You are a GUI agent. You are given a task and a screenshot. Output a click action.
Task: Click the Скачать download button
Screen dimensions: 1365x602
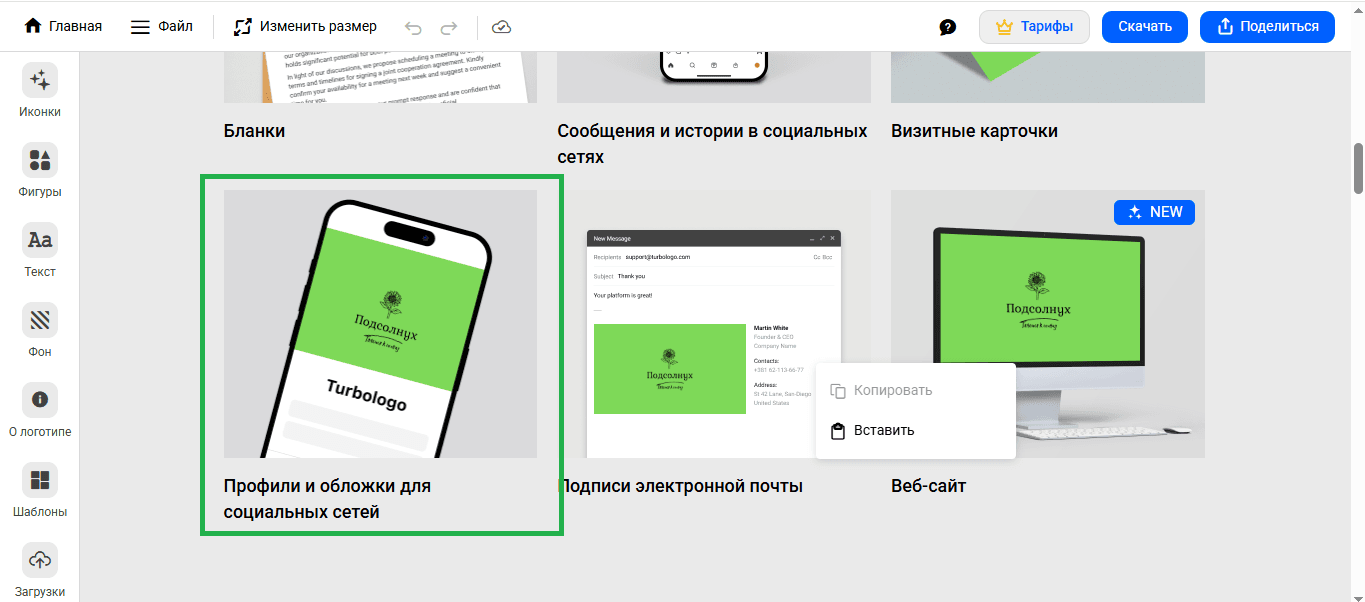pos(1145,27)
